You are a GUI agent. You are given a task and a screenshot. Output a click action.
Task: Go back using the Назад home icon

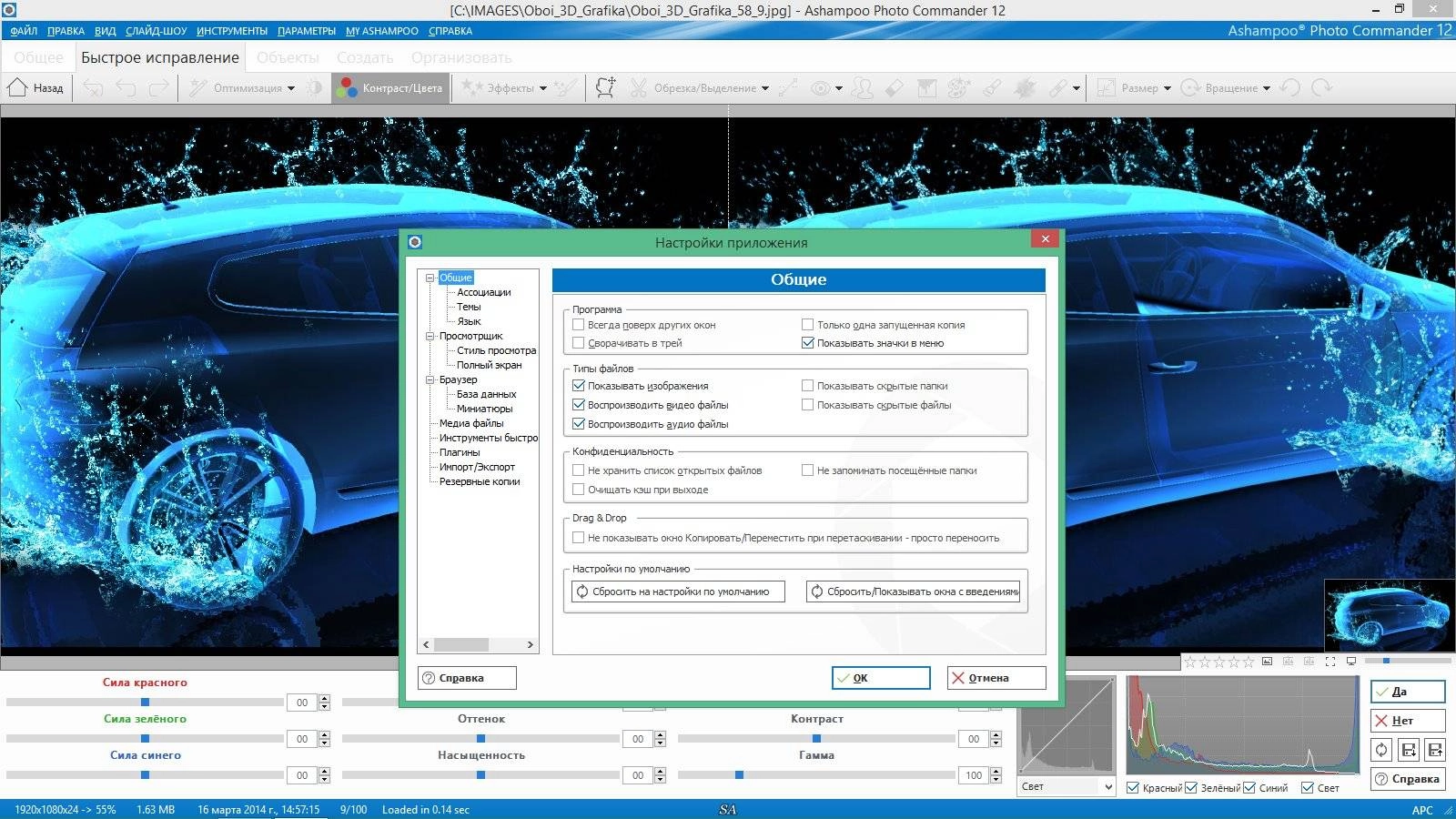(17, 87)
